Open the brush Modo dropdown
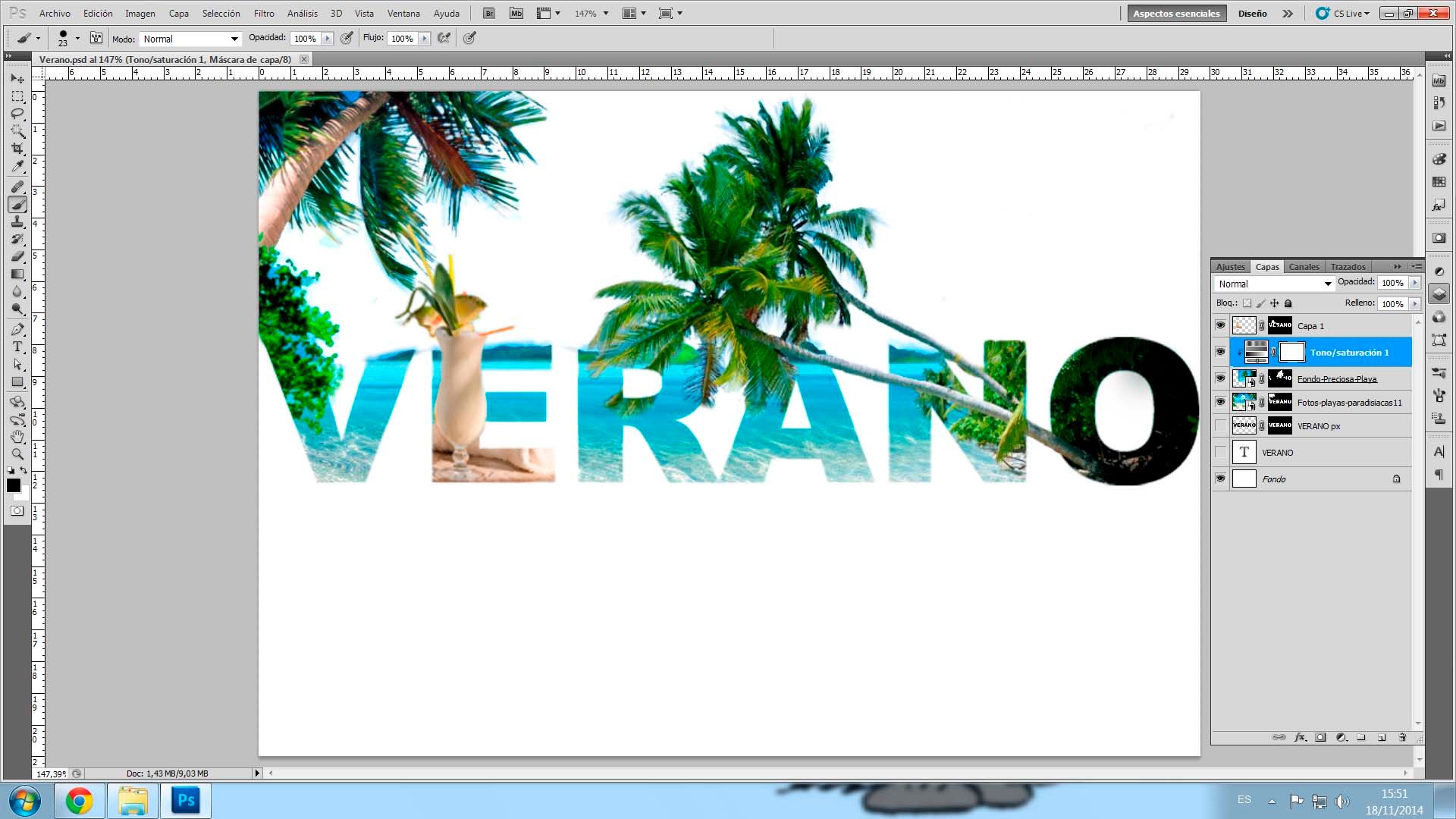This screenshot has height=819, width=1456. point(190,39)
